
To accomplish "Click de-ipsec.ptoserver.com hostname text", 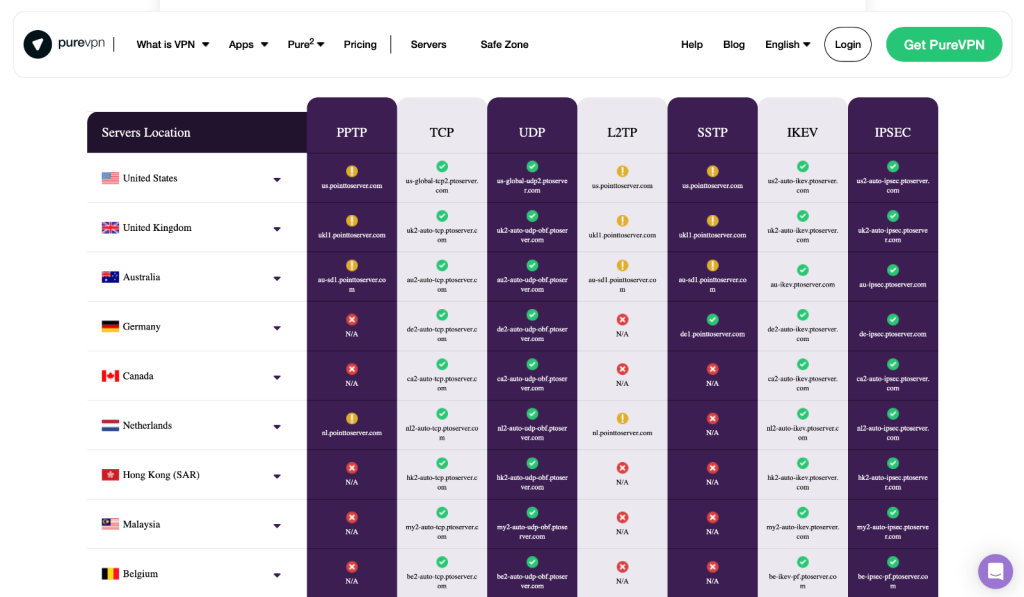I will coord(893,334).
